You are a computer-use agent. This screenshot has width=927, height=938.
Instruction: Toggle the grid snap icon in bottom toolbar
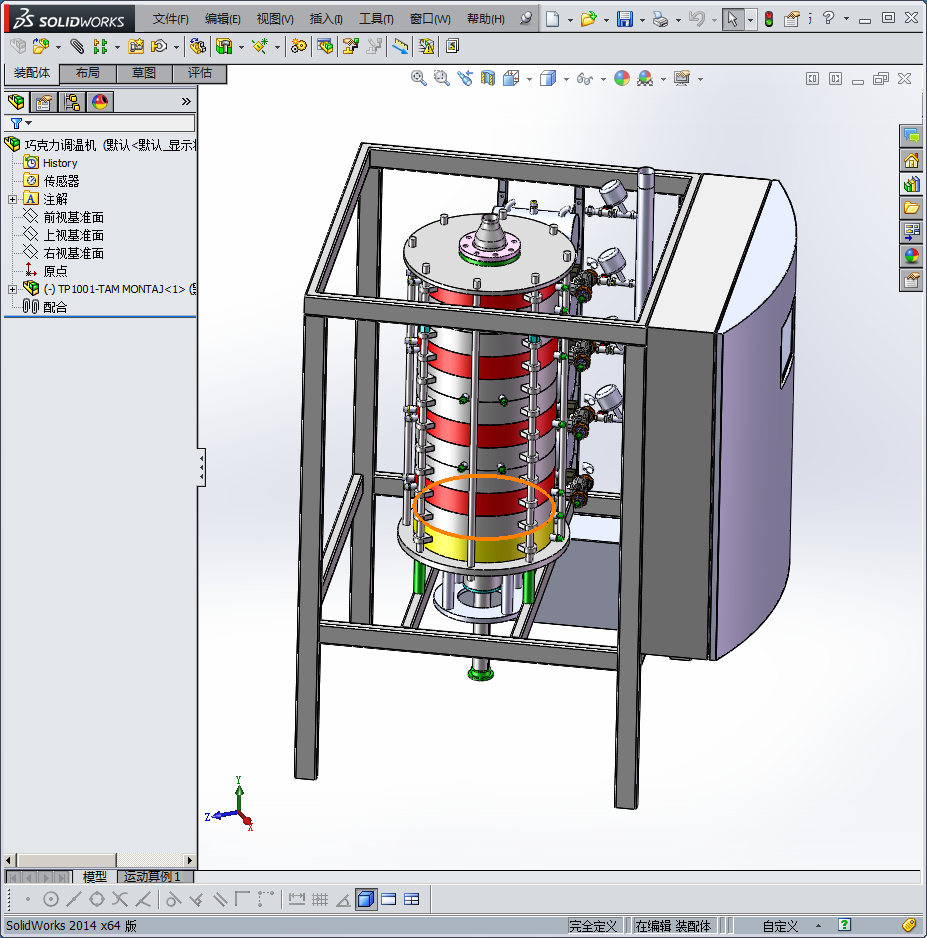point(320,899)
